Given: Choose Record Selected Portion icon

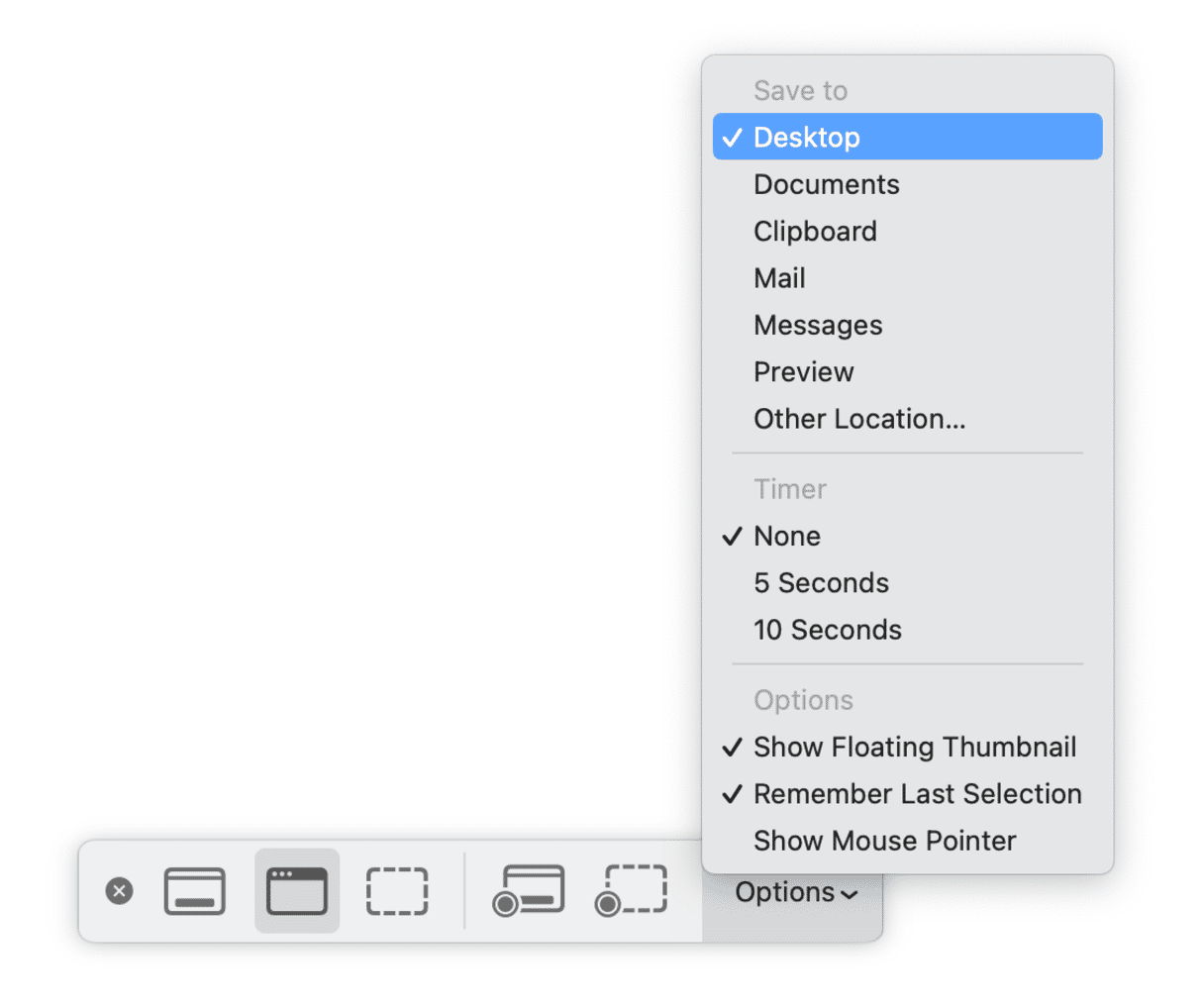Looking at the screenshot, I should pos(632,891).
